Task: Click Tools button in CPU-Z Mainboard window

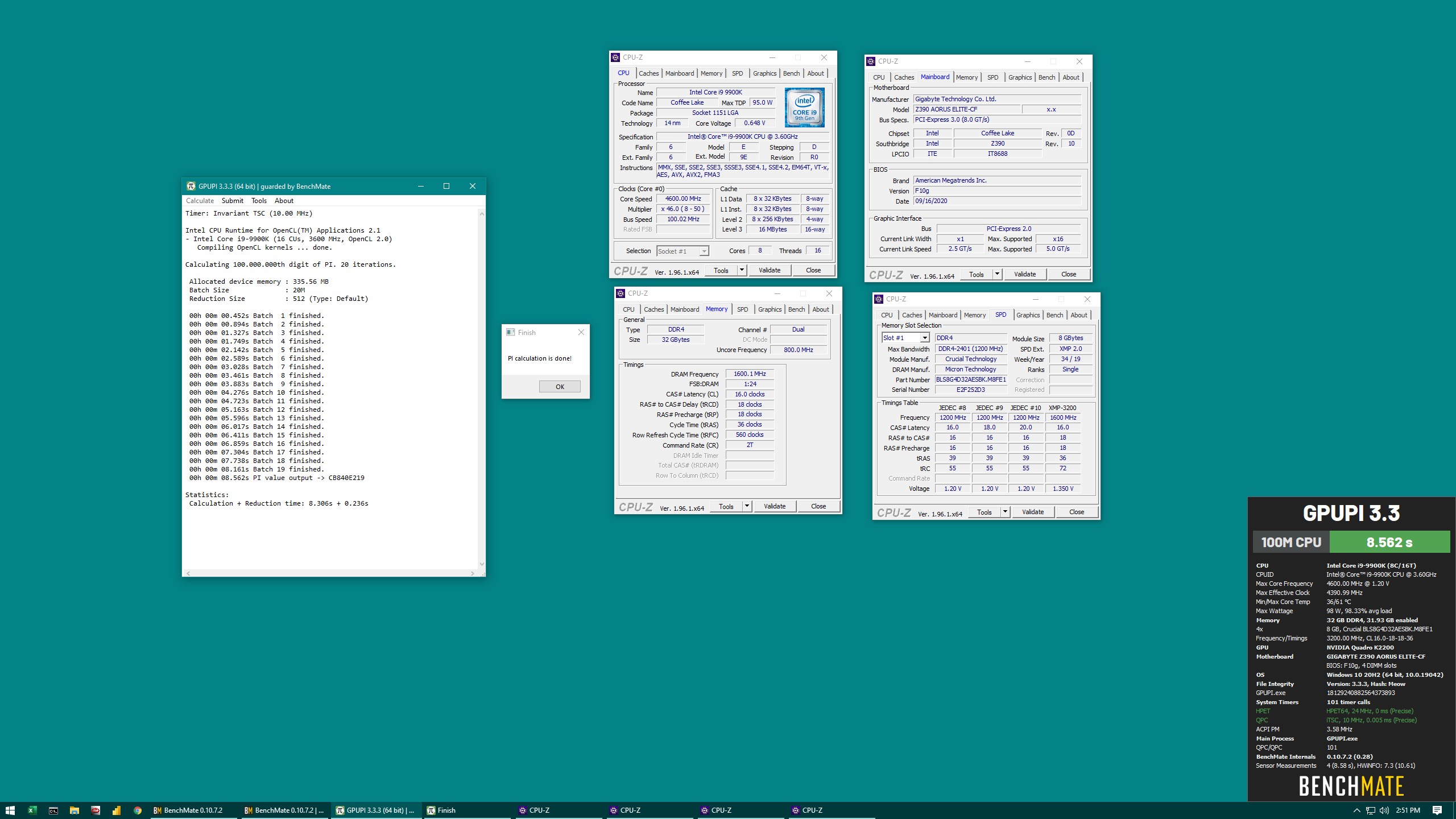Action: [x=977, y=274]
